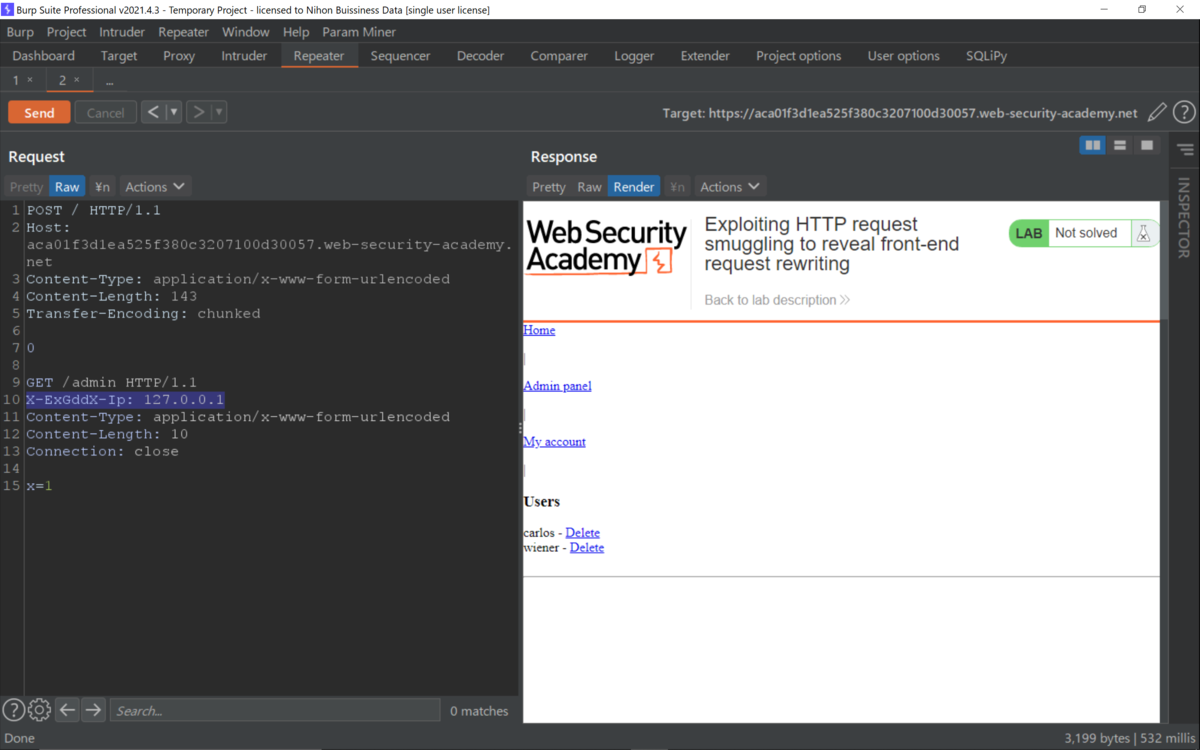Open the Param Miner menu
1200x750 pixels.
click(359, 32)
